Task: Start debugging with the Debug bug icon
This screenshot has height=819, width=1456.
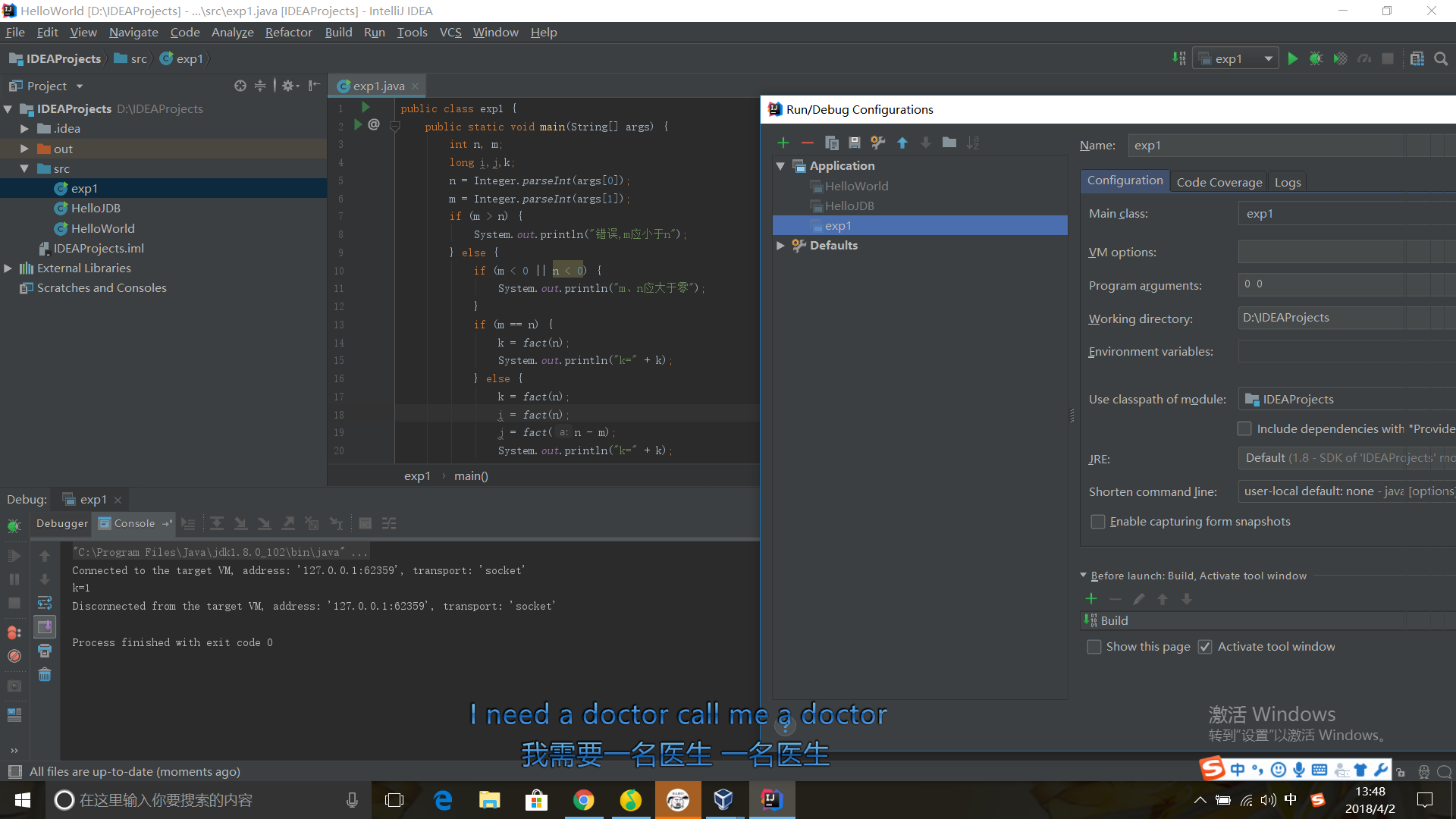Action: (1316, 58)
